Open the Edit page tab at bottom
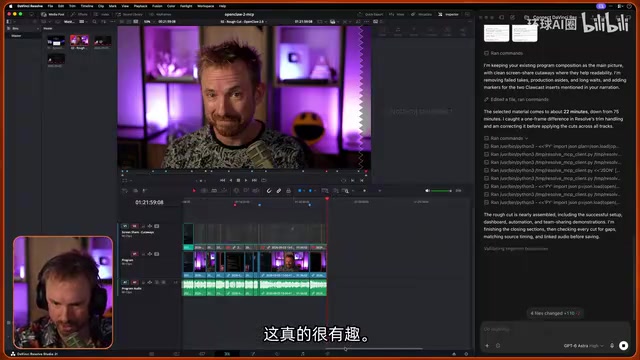This screenshot has height=360, width=640. [227, 354]
